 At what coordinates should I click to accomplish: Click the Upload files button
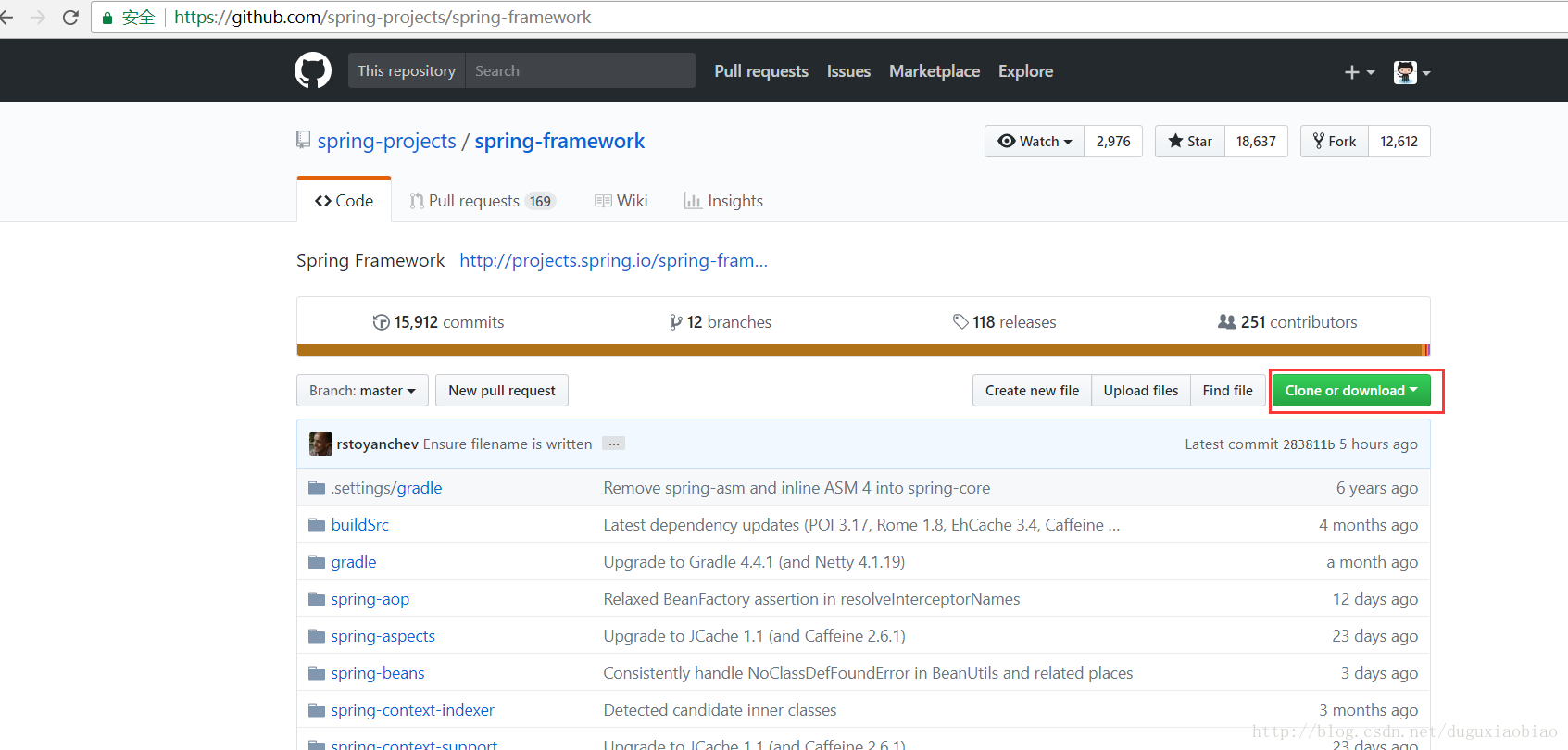(1141, 390)
